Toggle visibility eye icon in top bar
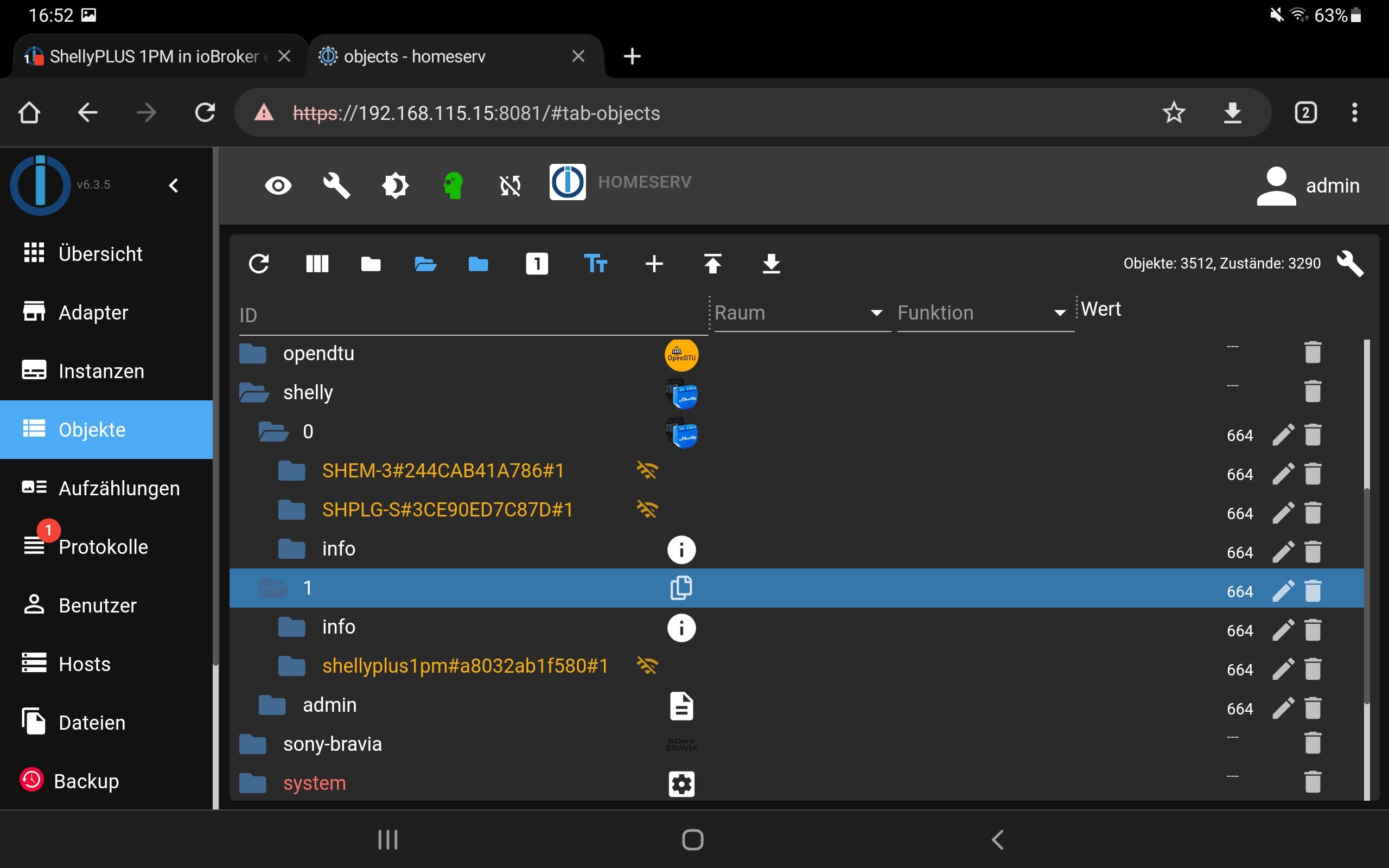The image size is (1389, 868). [278, 186]
